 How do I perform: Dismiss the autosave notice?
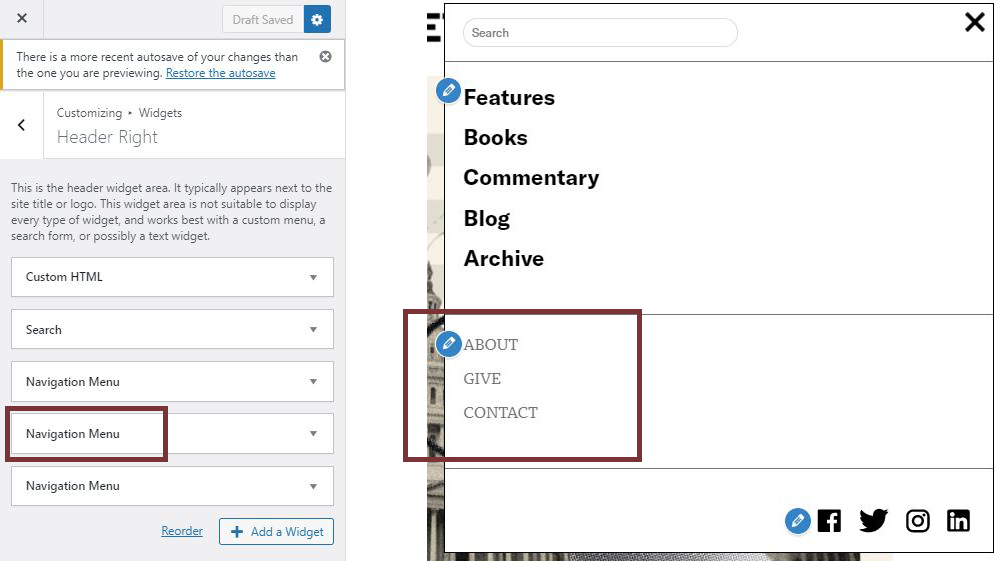pyautogui.click(x=325, y=57)
